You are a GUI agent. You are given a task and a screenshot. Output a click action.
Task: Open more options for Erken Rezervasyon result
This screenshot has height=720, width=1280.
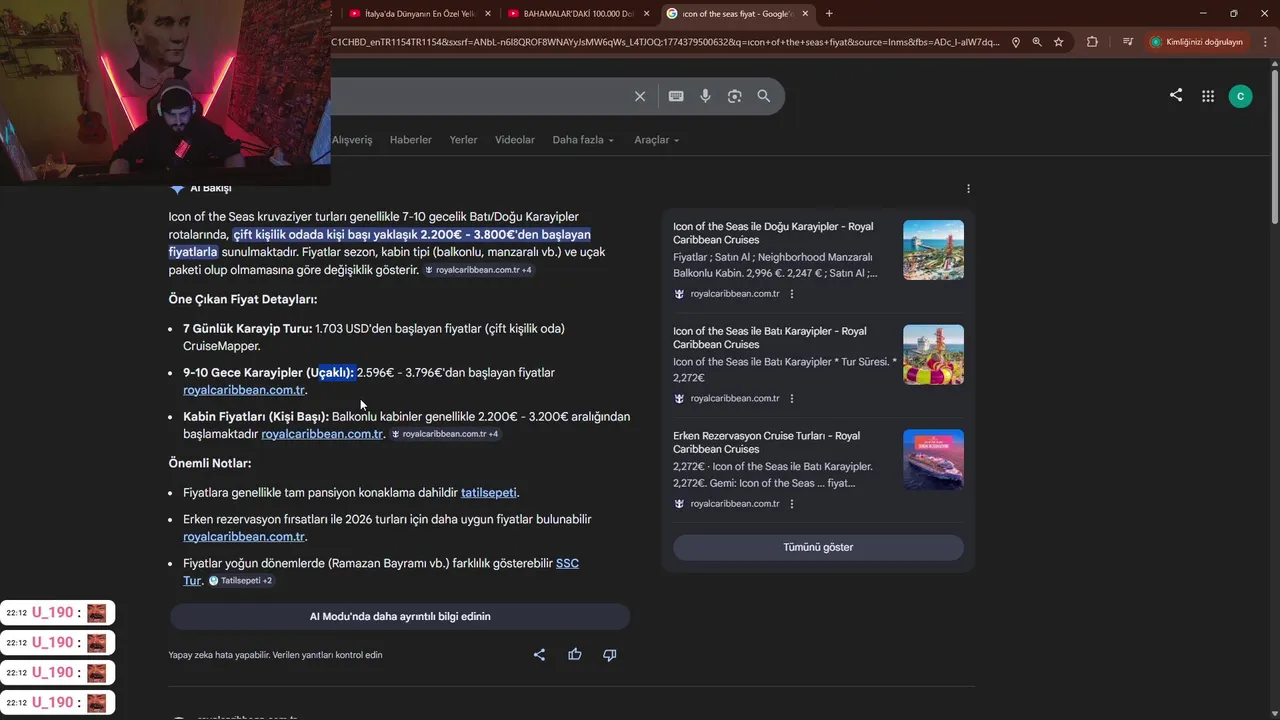click(792, 504)
